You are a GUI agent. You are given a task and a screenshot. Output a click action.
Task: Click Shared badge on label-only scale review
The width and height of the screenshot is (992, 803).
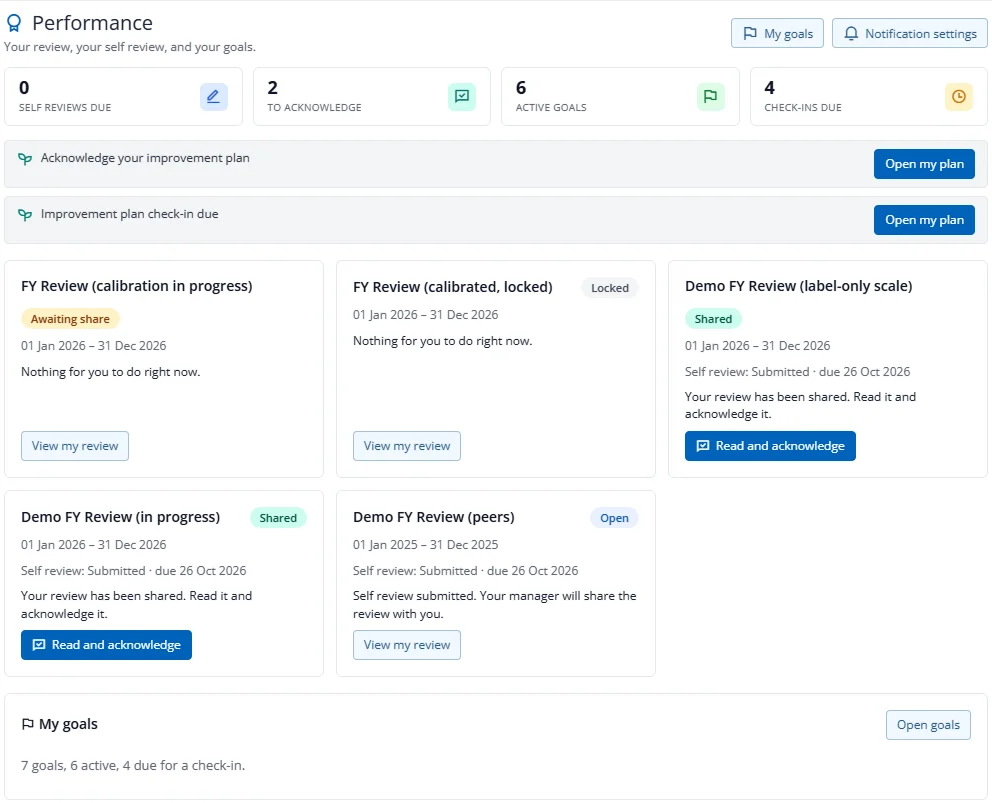coord(713,319)
